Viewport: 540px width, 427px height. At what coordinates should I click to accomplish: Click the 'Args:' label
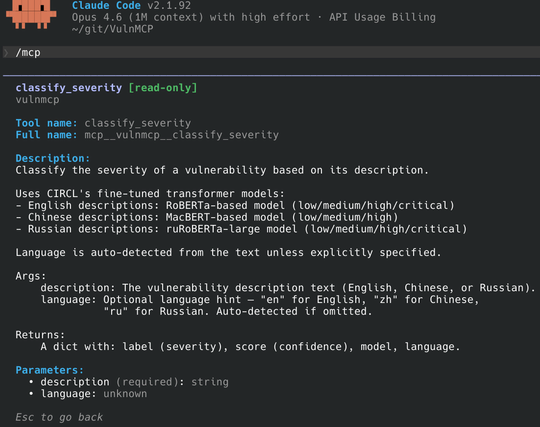(x=31, y=276)
